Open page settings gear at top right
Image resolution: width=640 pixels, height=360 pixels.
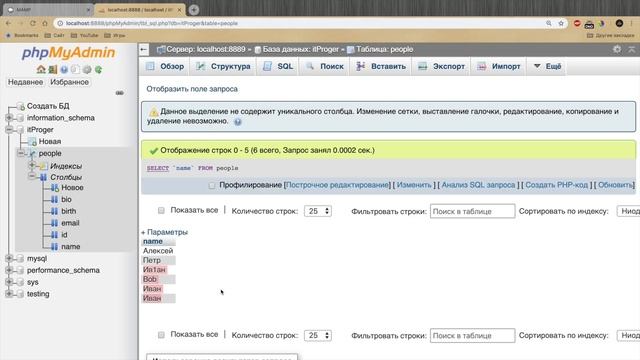(x=617, y=49)
